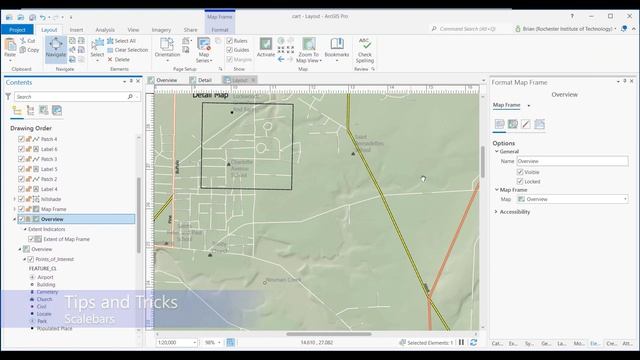
Task: Toggle visibility of Label 5
Action: tap(21, 169)
